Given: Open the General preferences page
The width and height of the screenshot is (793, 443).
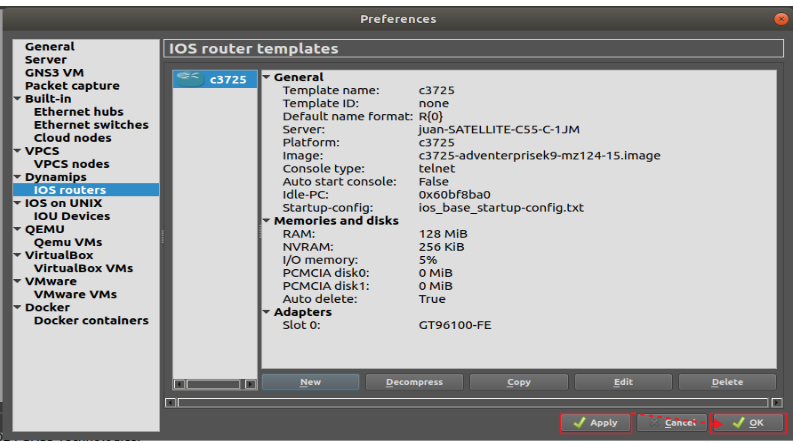Looking at the screenshot, I should click(x=50, y=47).
